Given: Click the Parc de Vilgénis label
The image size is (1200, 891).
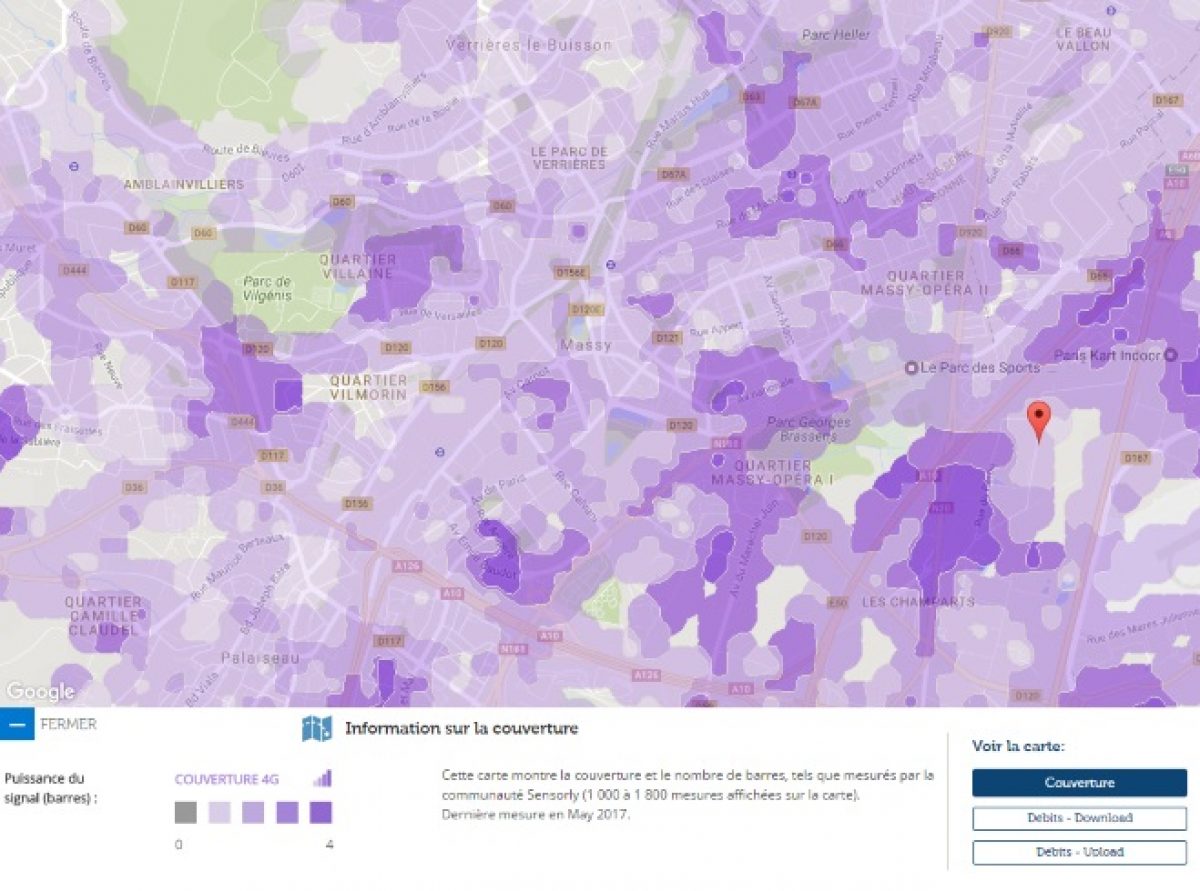Looking at the screenshot, I should (x=266, y=288).
